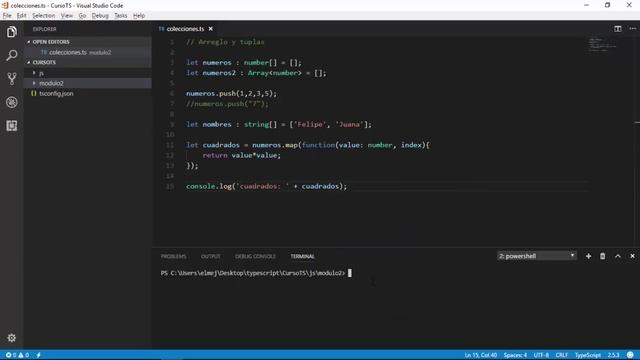The image size is (640, 360).
Task: Split the editor with the split icon
Action: tap(618, 29)
